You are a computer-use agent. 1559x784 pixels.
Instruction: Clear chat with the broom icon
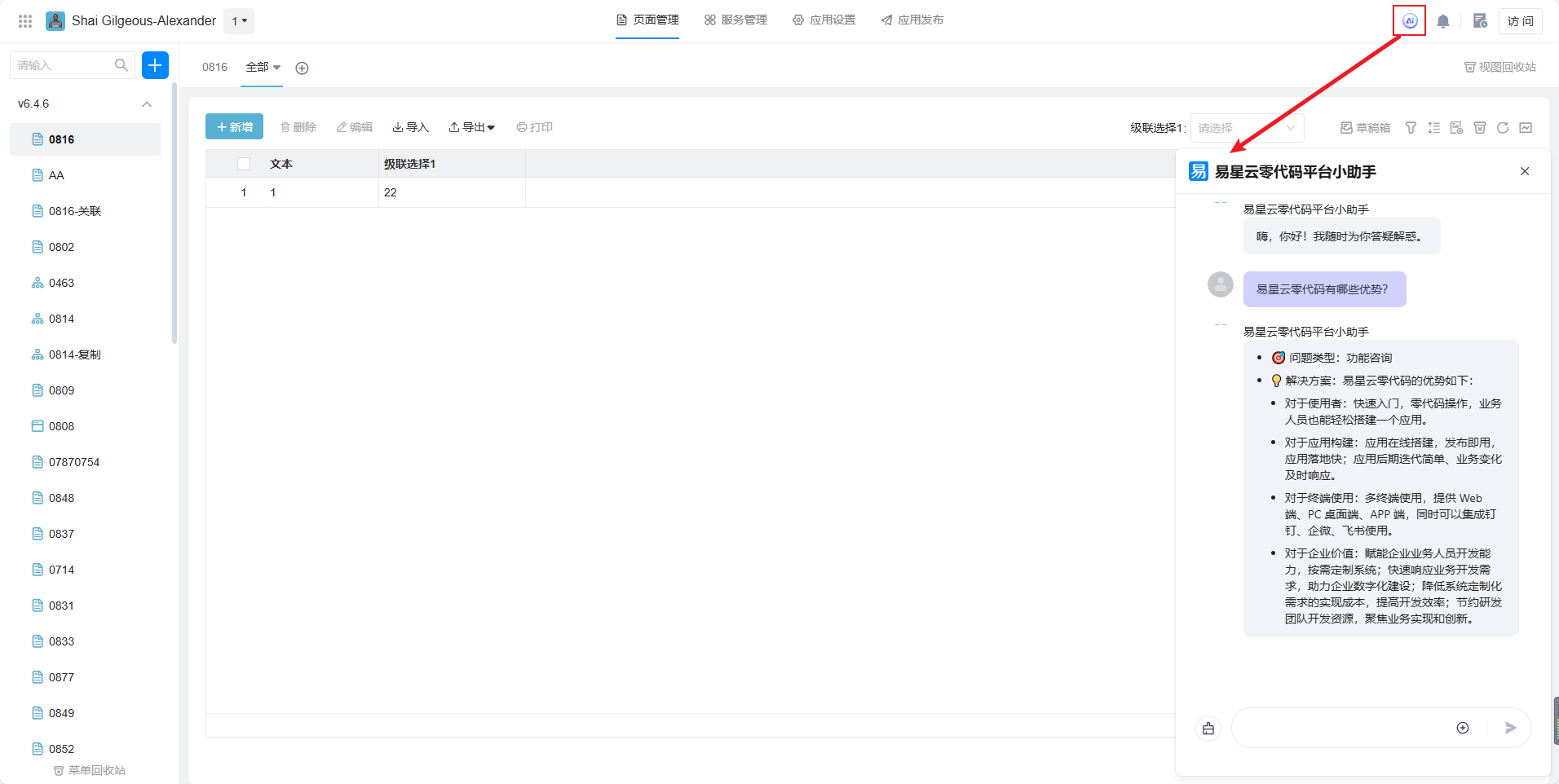[1208, 729]
